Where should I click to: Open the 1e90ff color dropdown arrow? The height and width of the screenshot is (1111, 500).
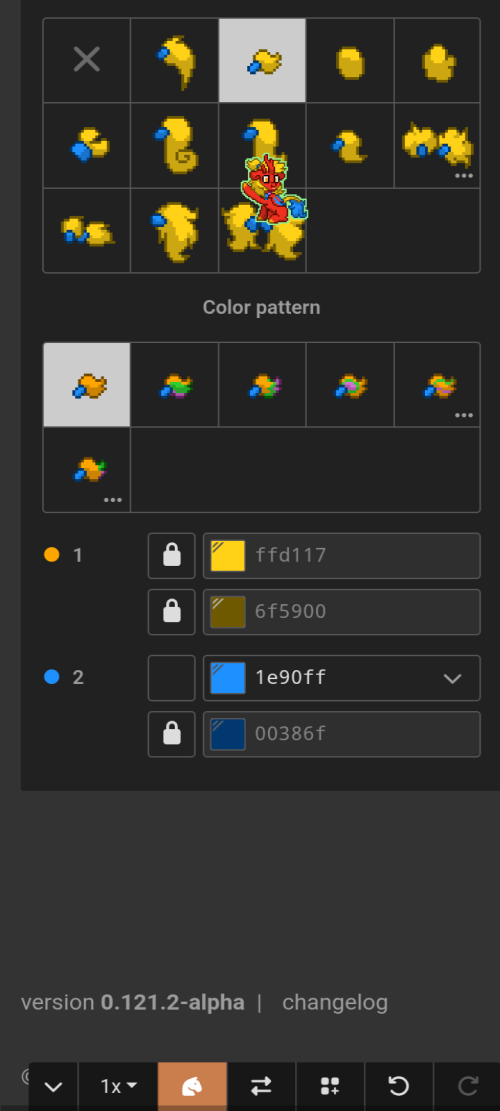(453, 678)
